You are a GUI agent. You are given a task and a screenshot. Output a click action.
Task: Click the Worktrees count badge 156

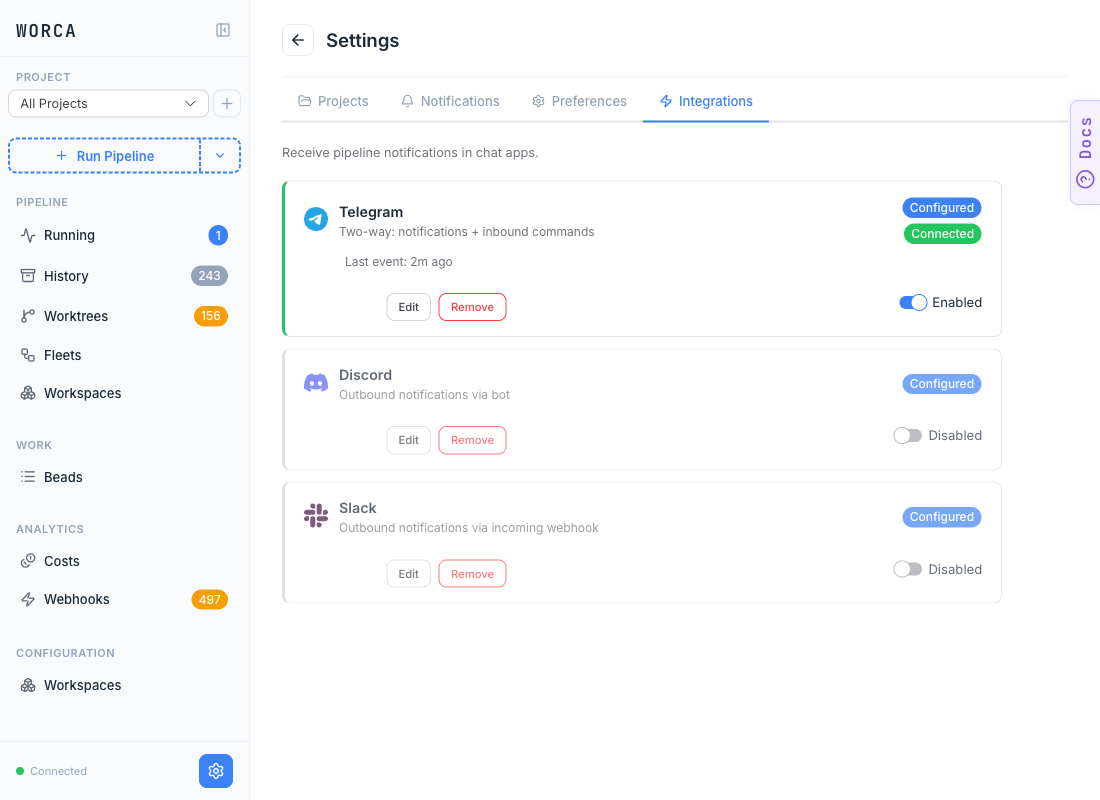[x=210, y=316]
